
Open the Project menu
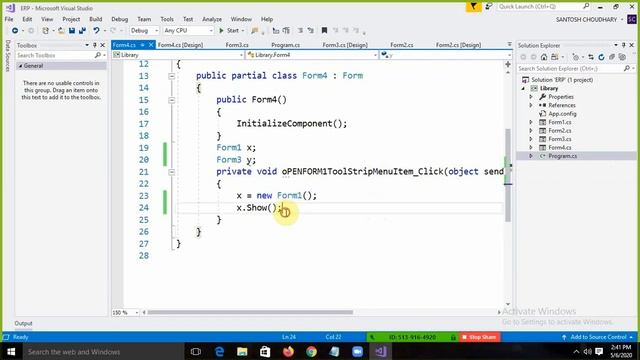[x=71, y=19]
